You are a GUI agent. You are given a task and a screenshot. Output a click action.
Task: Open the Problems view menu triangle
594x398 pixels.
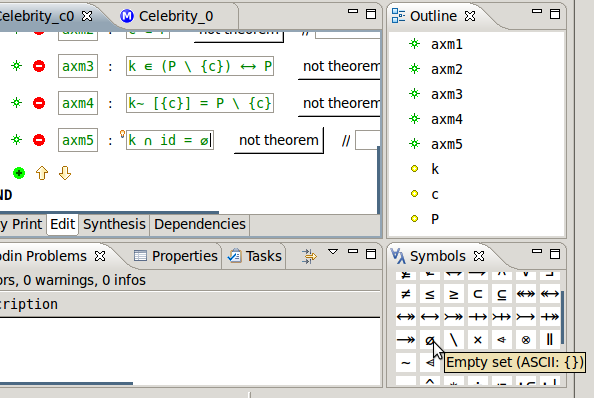coord(333,252)
